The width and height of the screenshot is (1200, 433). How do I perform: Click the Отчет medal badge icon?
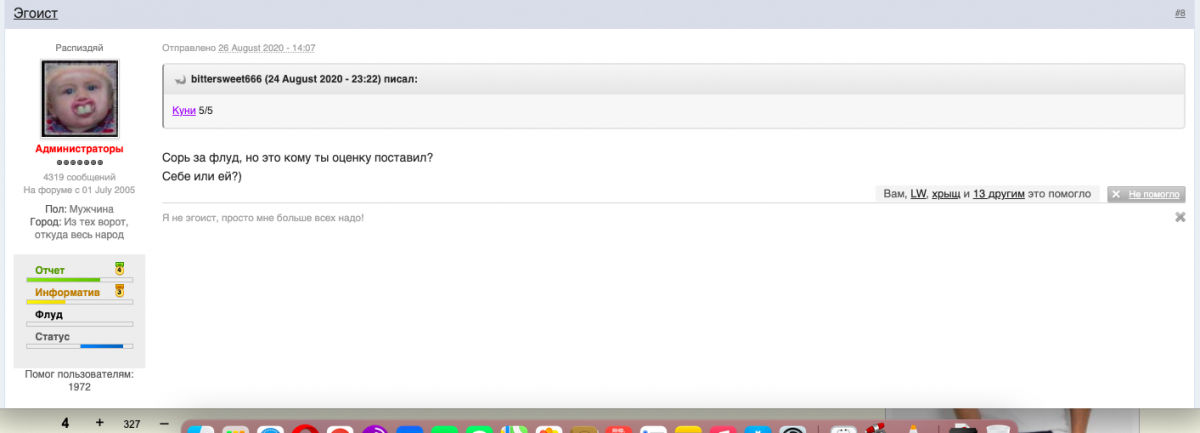119,268
